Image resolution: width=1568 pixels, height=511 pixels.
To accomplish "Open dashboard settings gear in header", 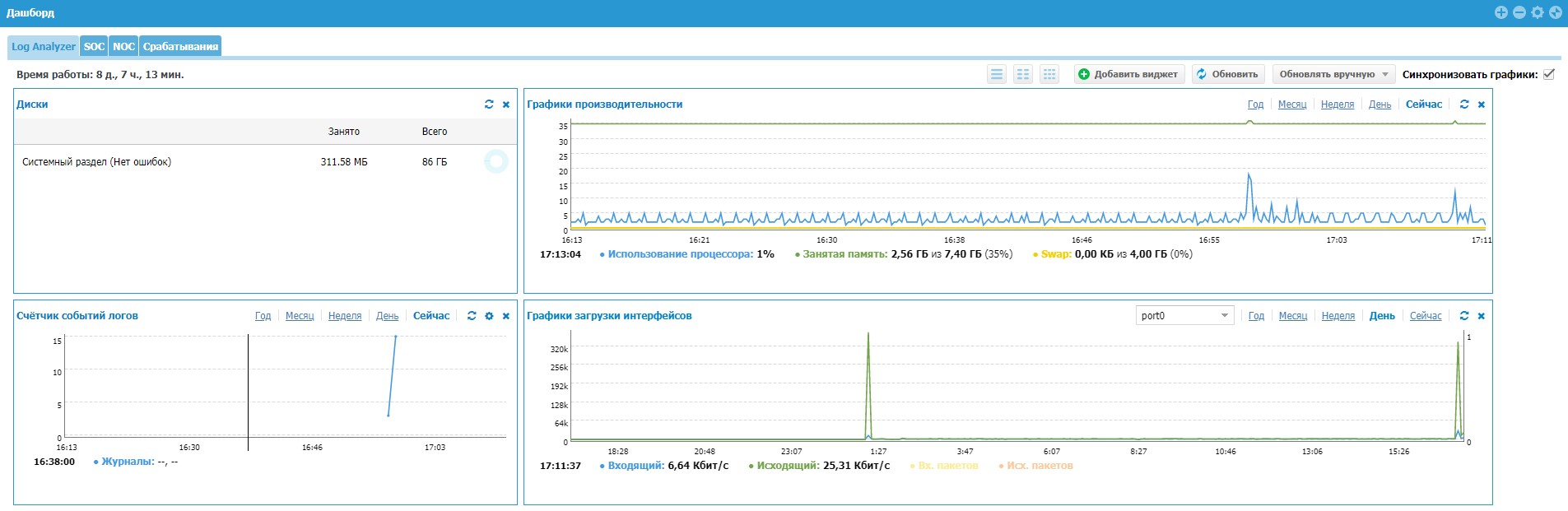I will tap(1538, 12).
